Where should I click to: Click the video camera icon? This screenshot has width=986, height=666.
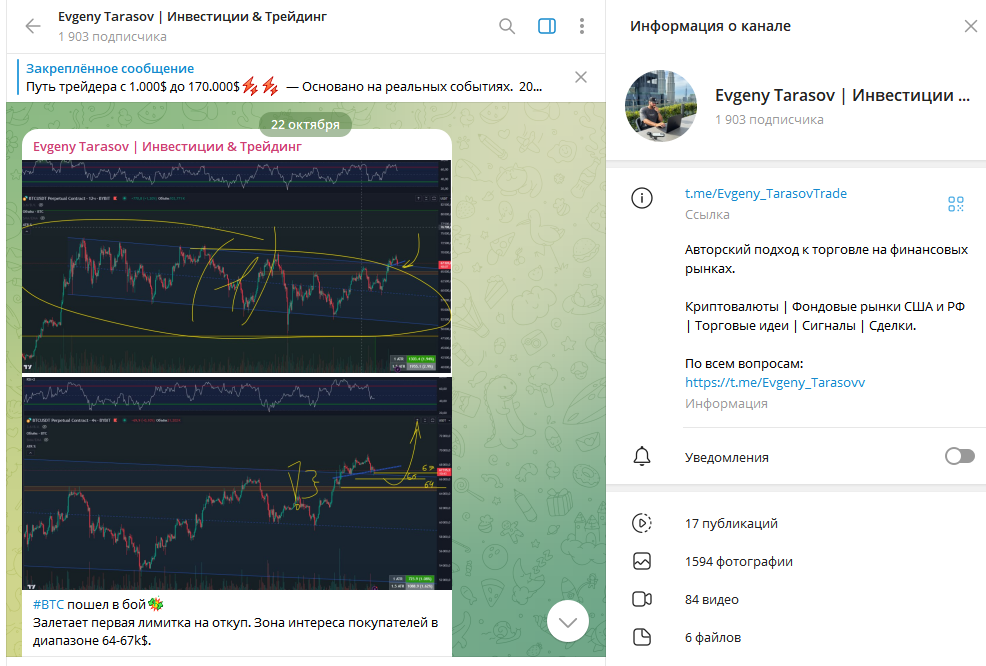(x=641, y=599)
